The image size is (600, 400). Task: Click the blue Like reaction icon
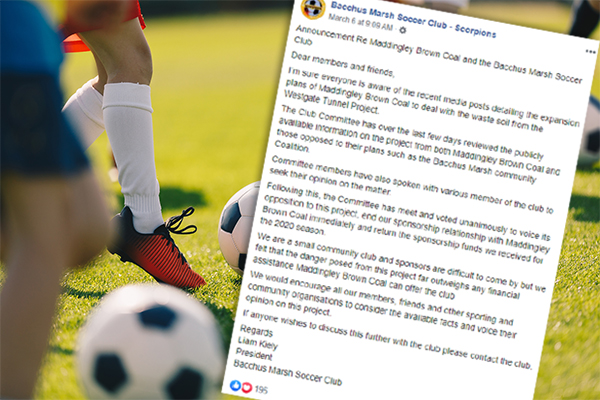(x=235, y=385)
